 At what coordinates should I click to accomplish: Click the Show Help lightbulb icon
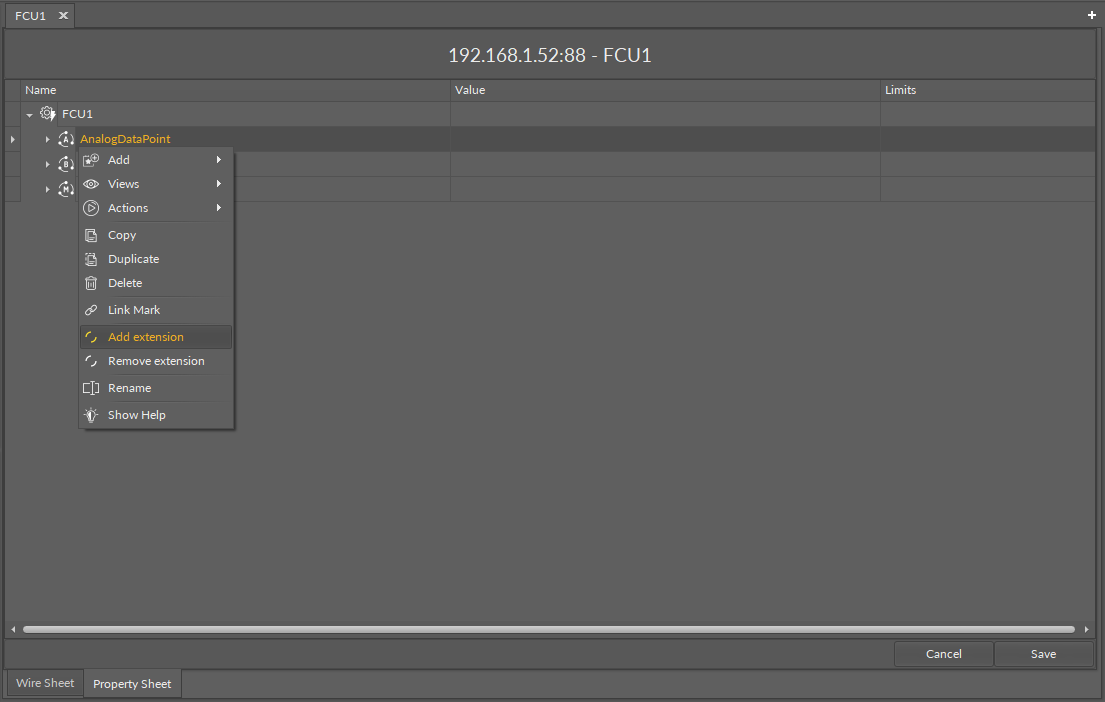click(x=91, y=415)
